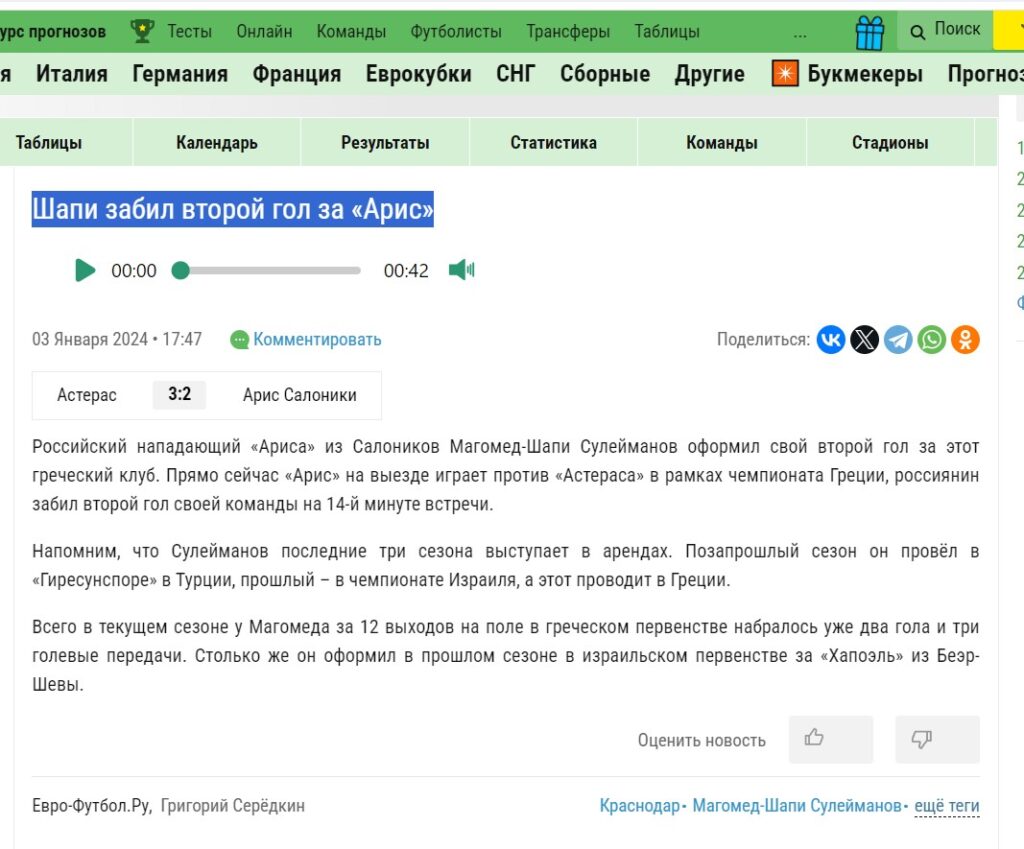The width and height of the screenshot is (1024, 849).
Task: Open the «Поиск» search field
Action: (945, 31)
